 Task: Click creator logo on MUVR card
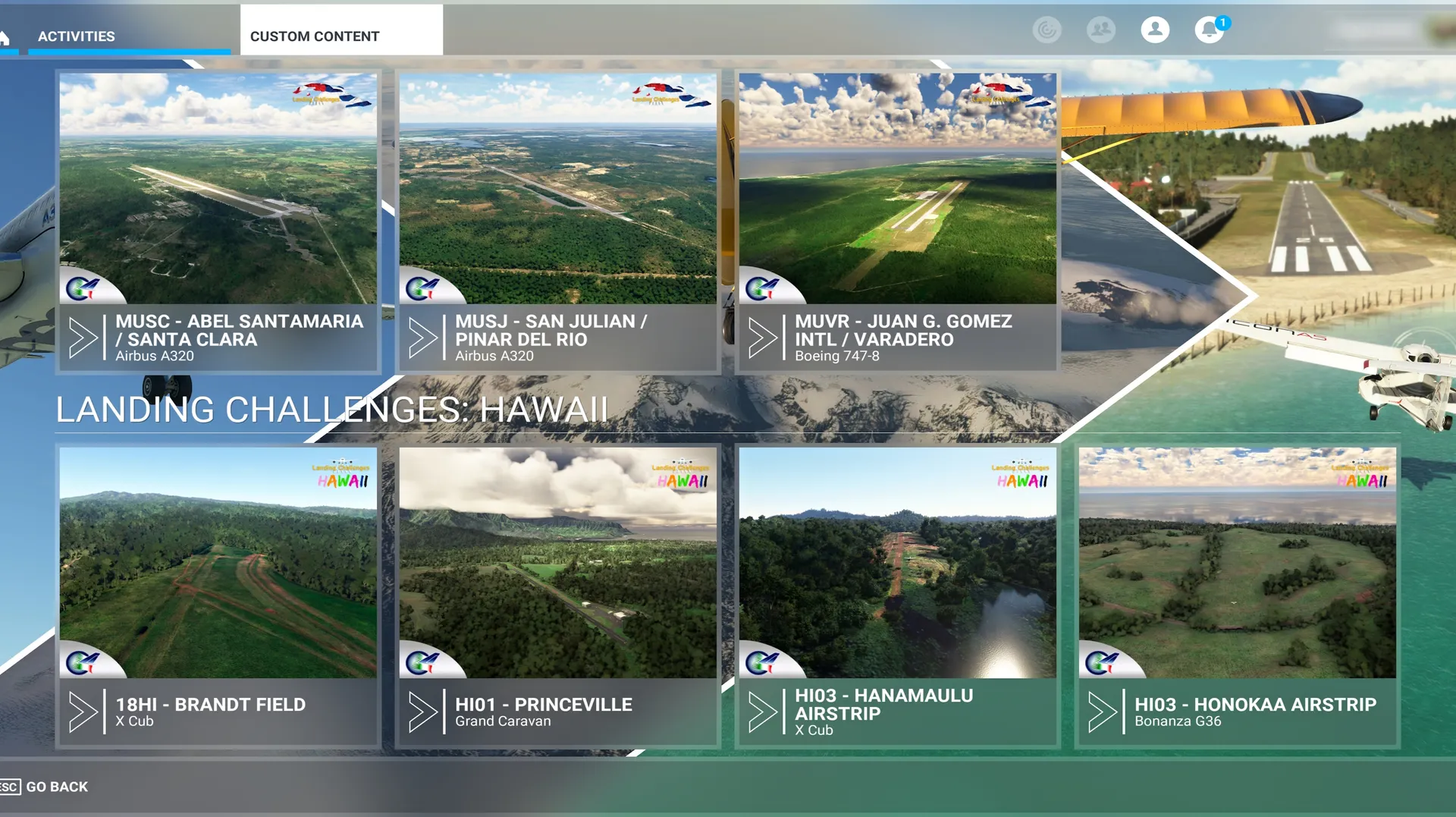click(762, 288)
